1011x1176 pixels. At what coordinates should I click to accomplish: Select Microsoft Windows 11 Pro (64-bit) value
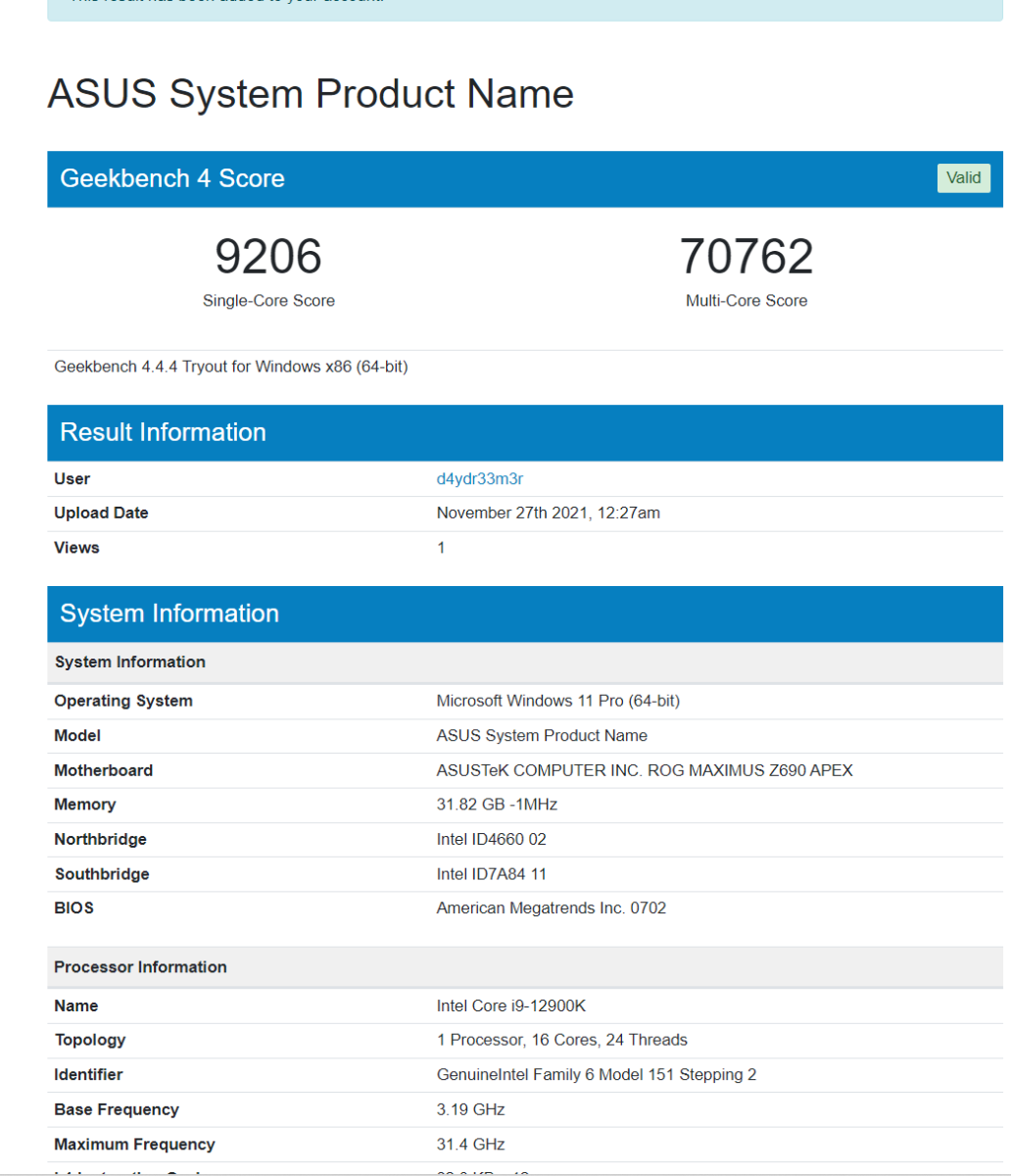coord(558,701)
